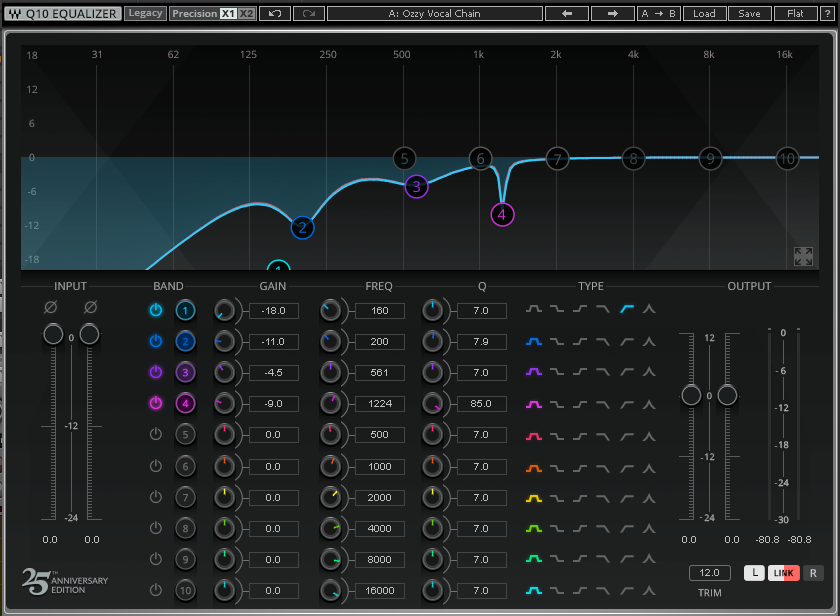The image size is (840, 616).
Task: Copy setup A to B
Action: pos(658,13)
